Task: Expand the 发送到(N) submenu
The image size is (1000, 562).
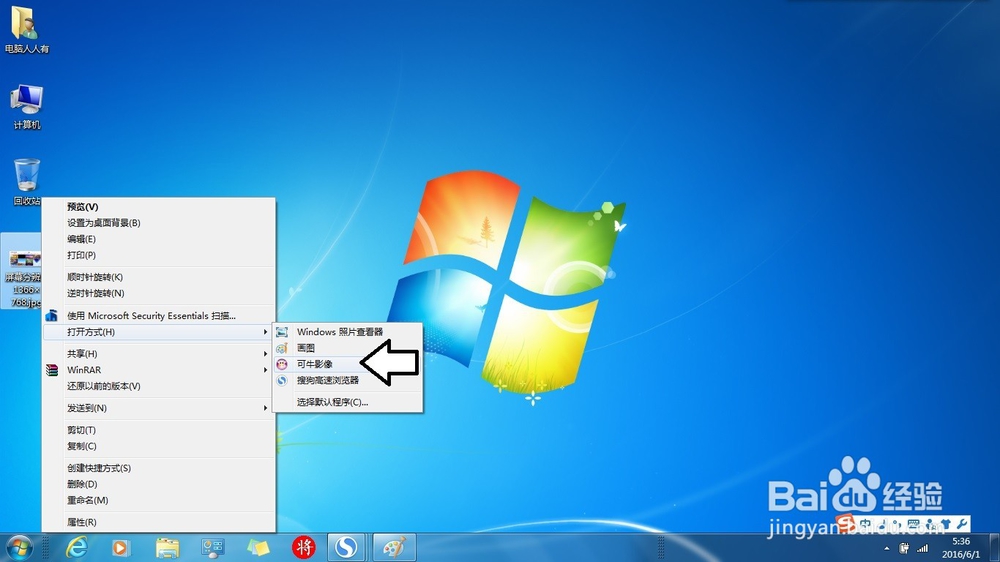Action: point(159,408)
